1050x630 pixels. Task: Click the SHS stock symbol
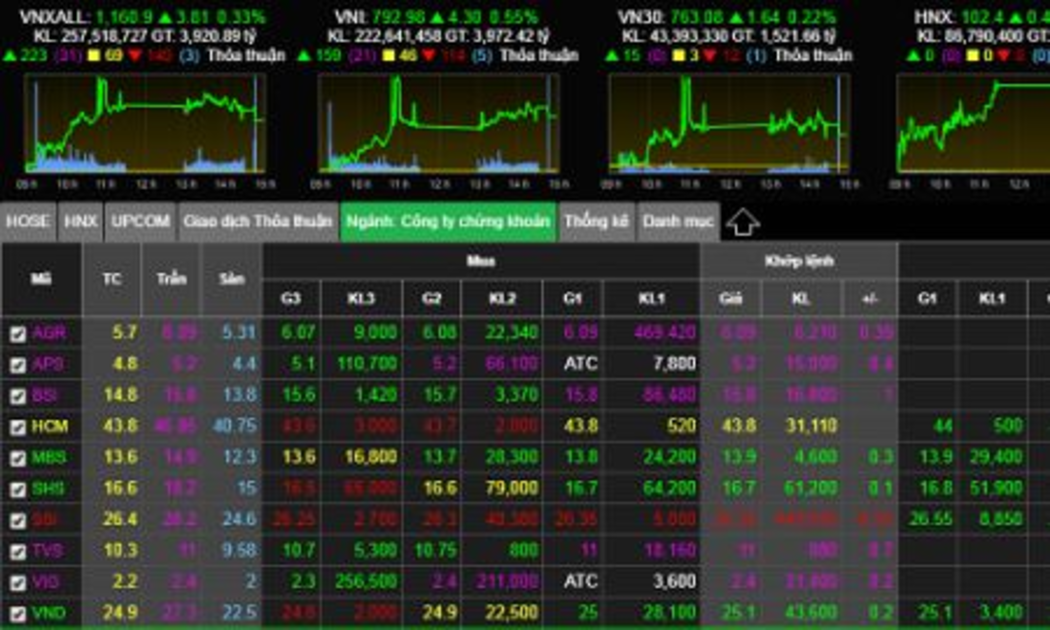48,489
